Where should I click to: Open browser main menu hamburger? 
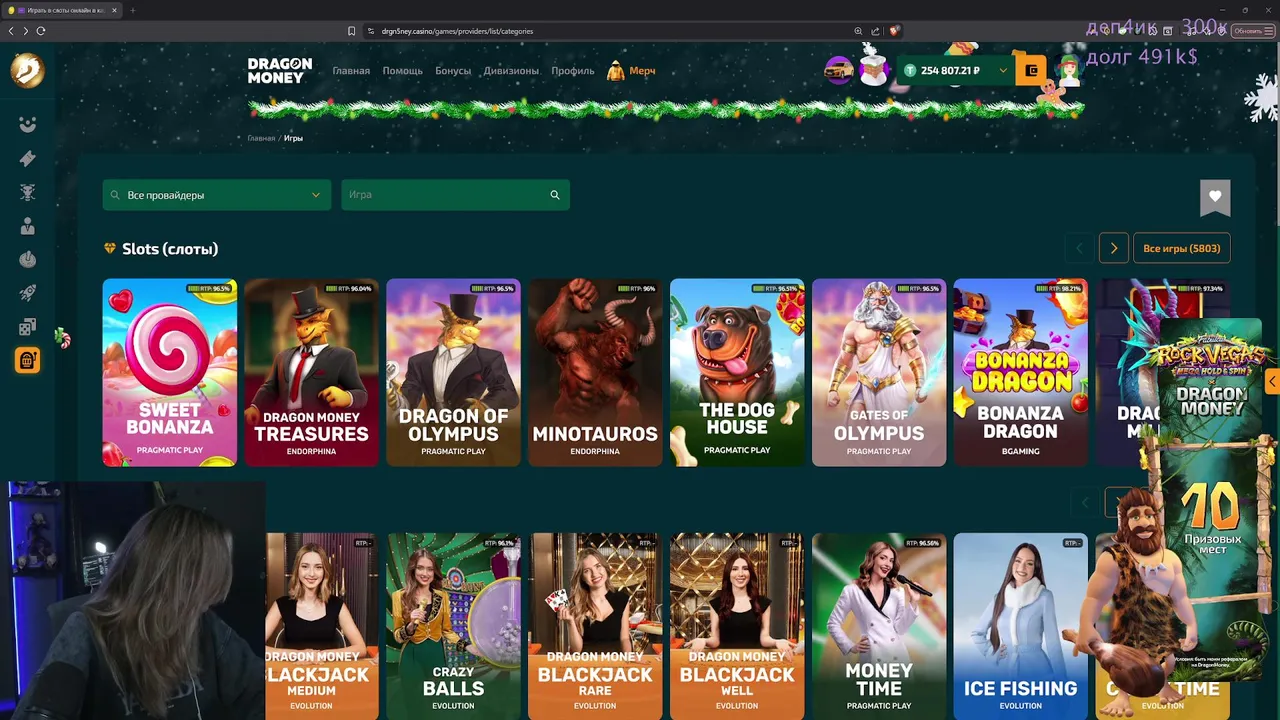pyautogui.click(x=1269, y=31)
